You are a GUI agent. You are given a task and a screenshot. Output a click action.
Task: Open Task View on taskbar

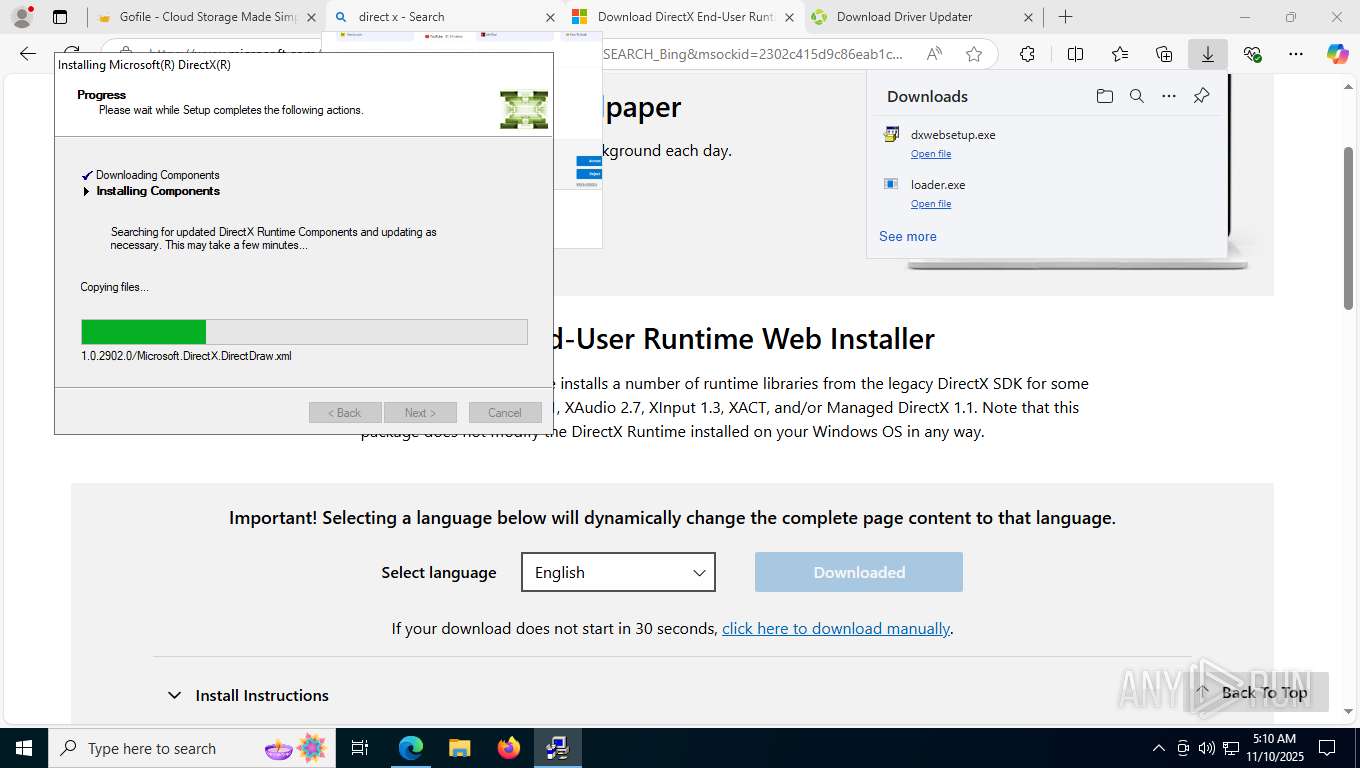(360, 748)
